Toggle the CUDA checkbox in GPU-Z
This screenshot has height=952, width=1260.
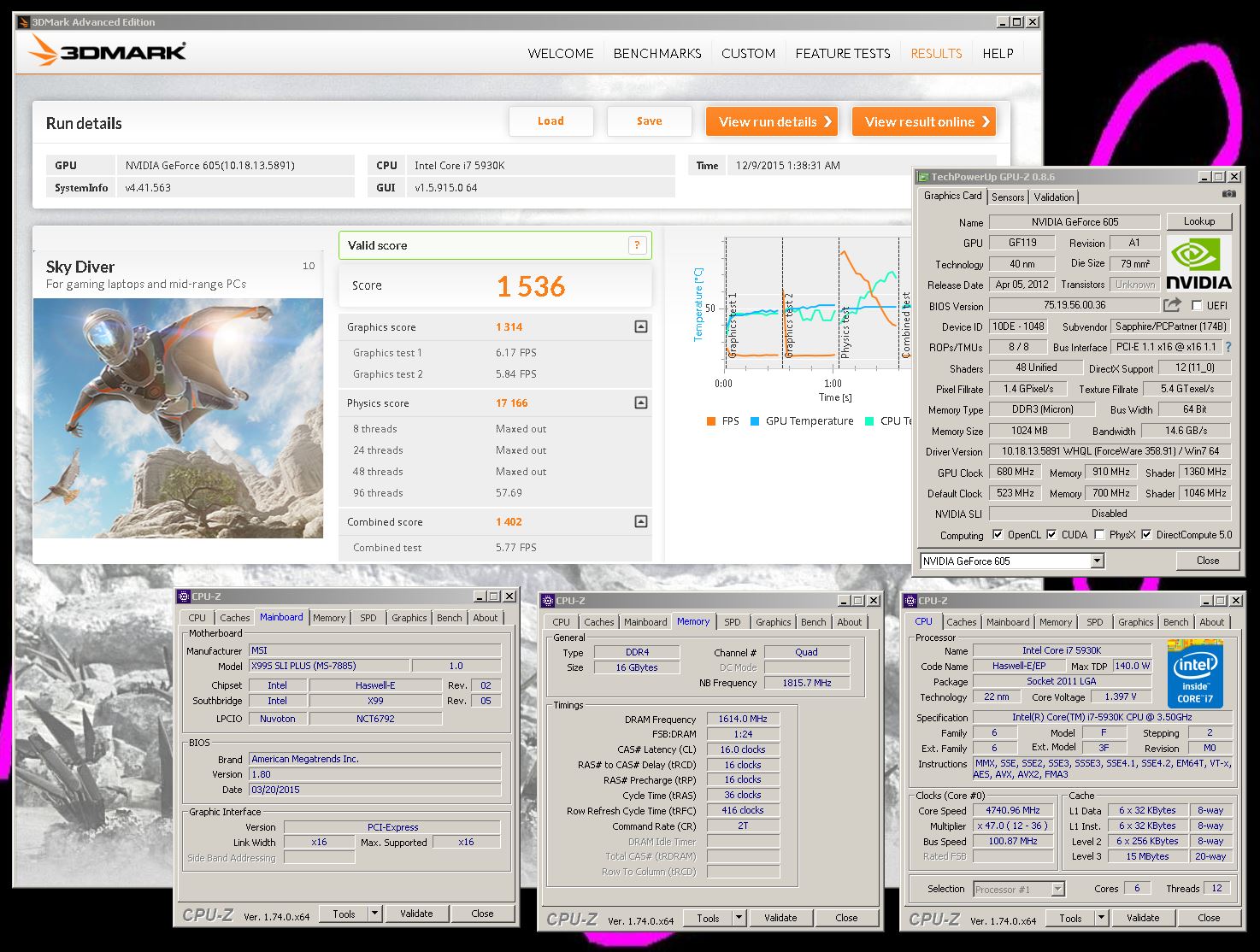1051,535
